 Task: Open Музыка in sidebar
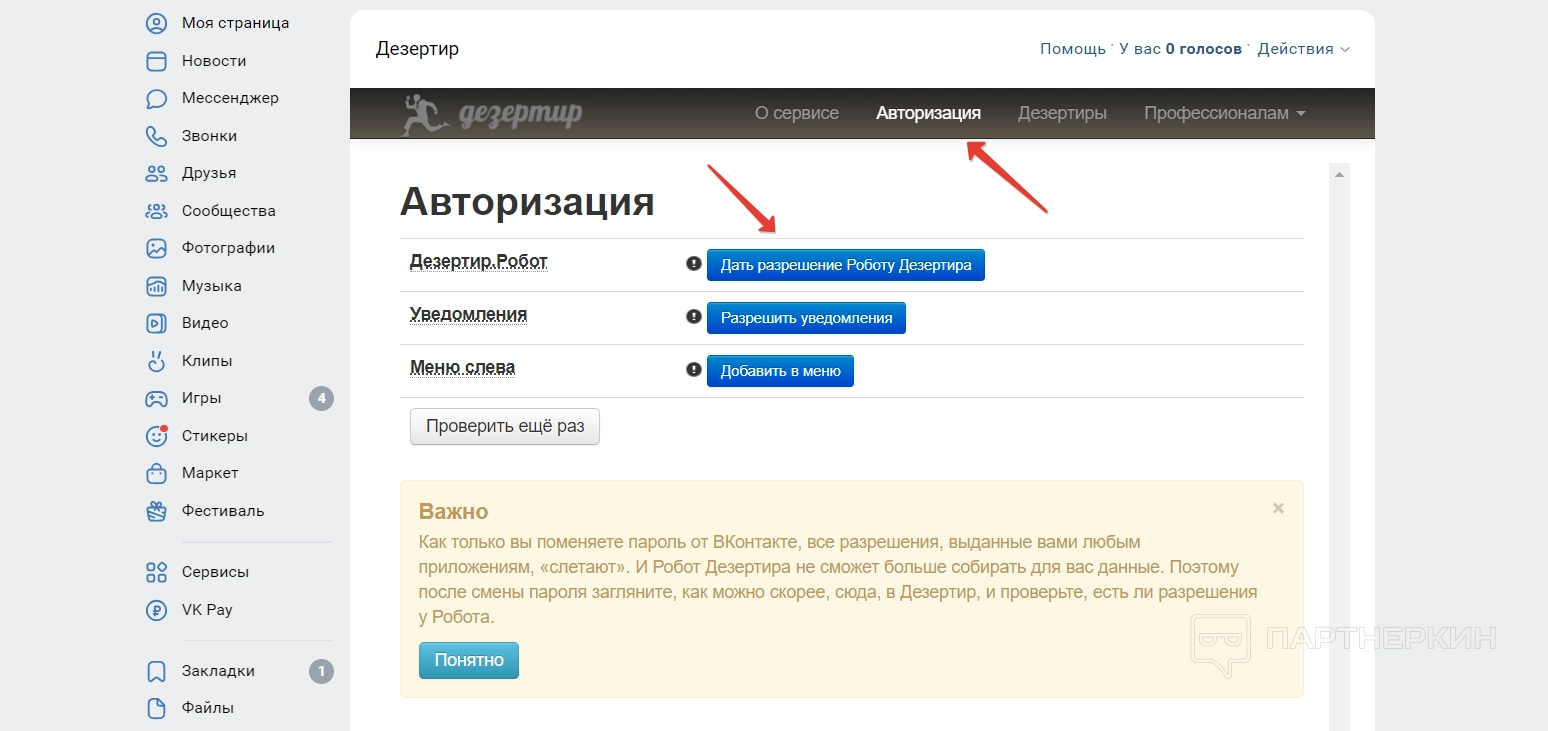click(x=212, y=286)
